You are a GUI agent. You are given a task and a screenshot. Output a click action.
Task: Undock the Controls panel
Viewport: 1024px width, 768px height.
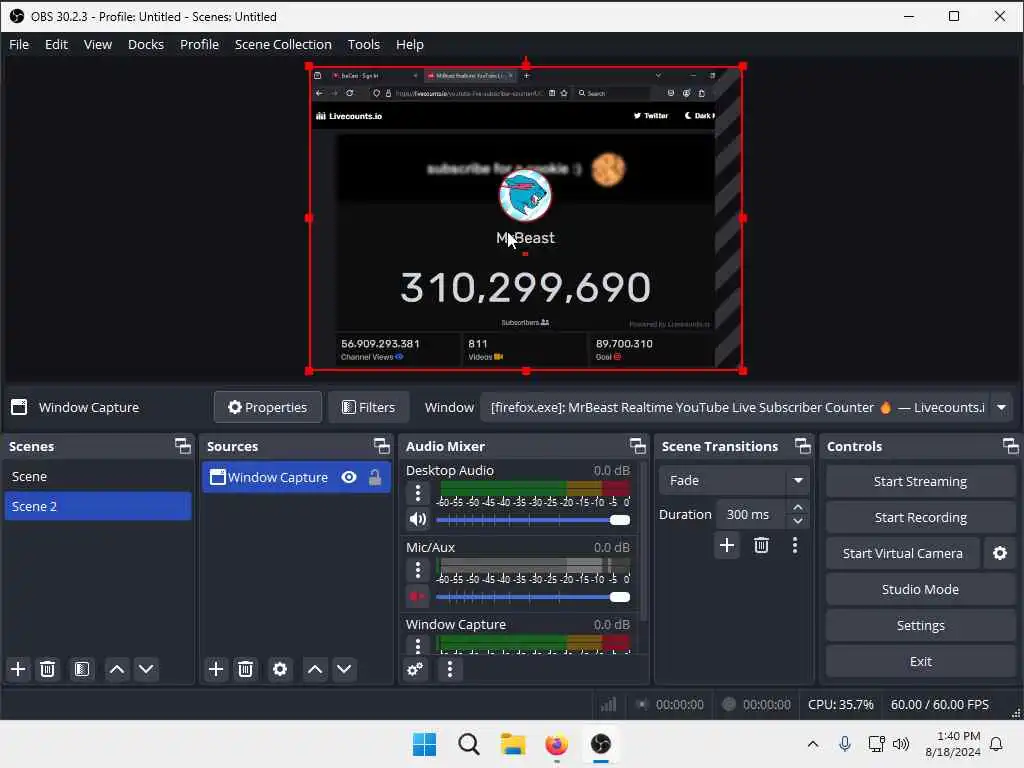1011,446
